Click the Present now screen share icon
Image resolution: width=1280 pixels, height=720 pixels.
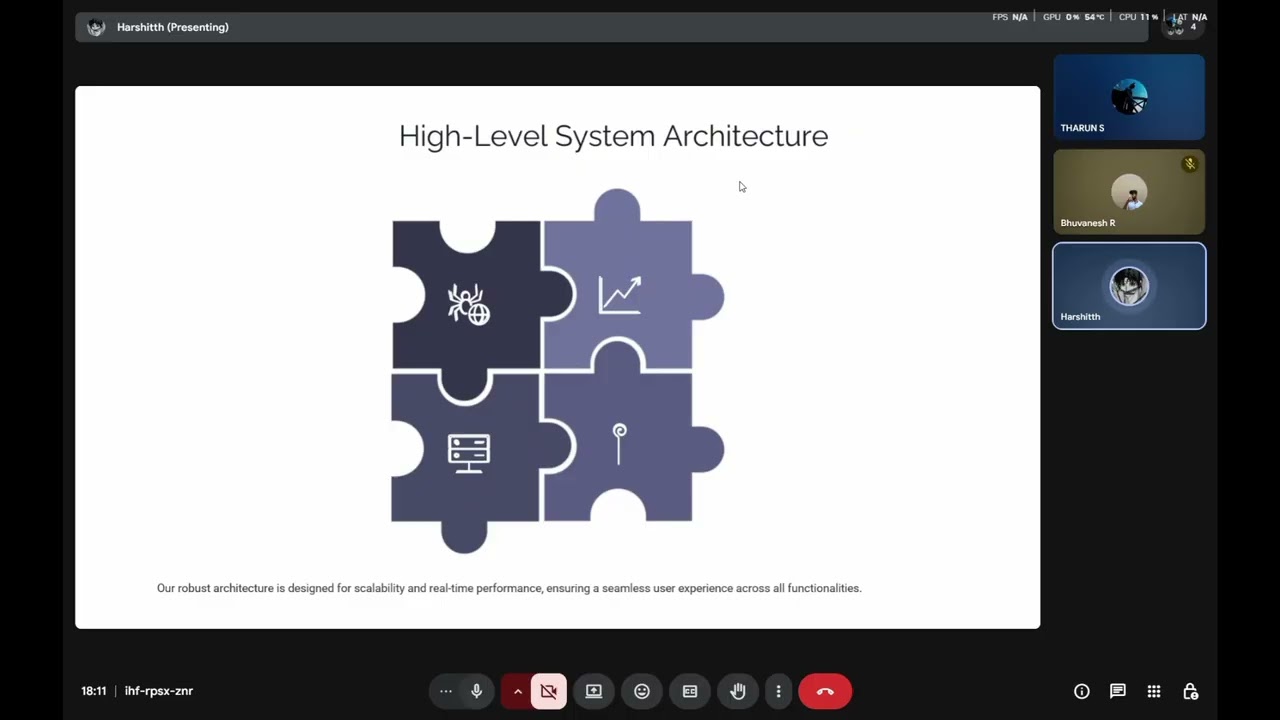coord(594,691)
